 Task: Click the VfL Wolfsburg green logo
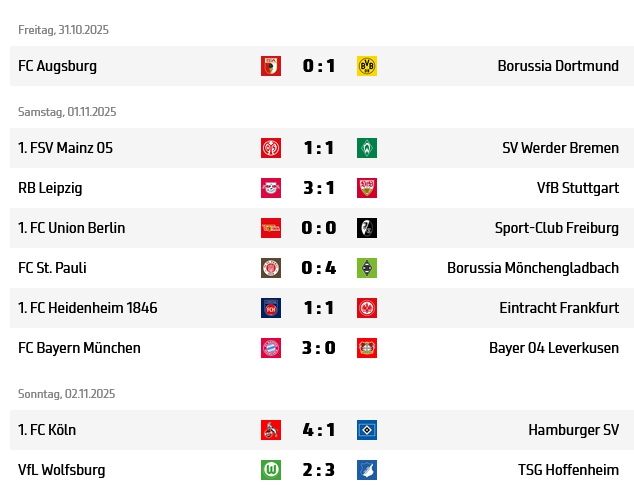click(271, 470)
